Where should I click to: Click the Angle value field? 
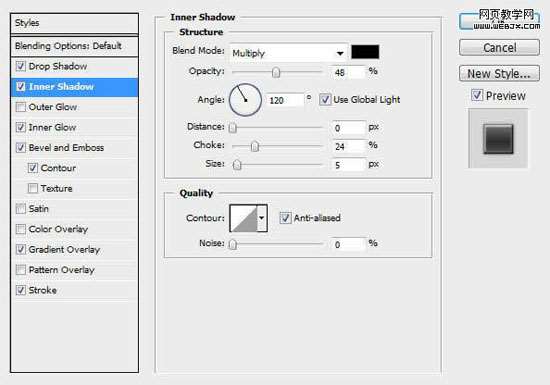(285, 100)
